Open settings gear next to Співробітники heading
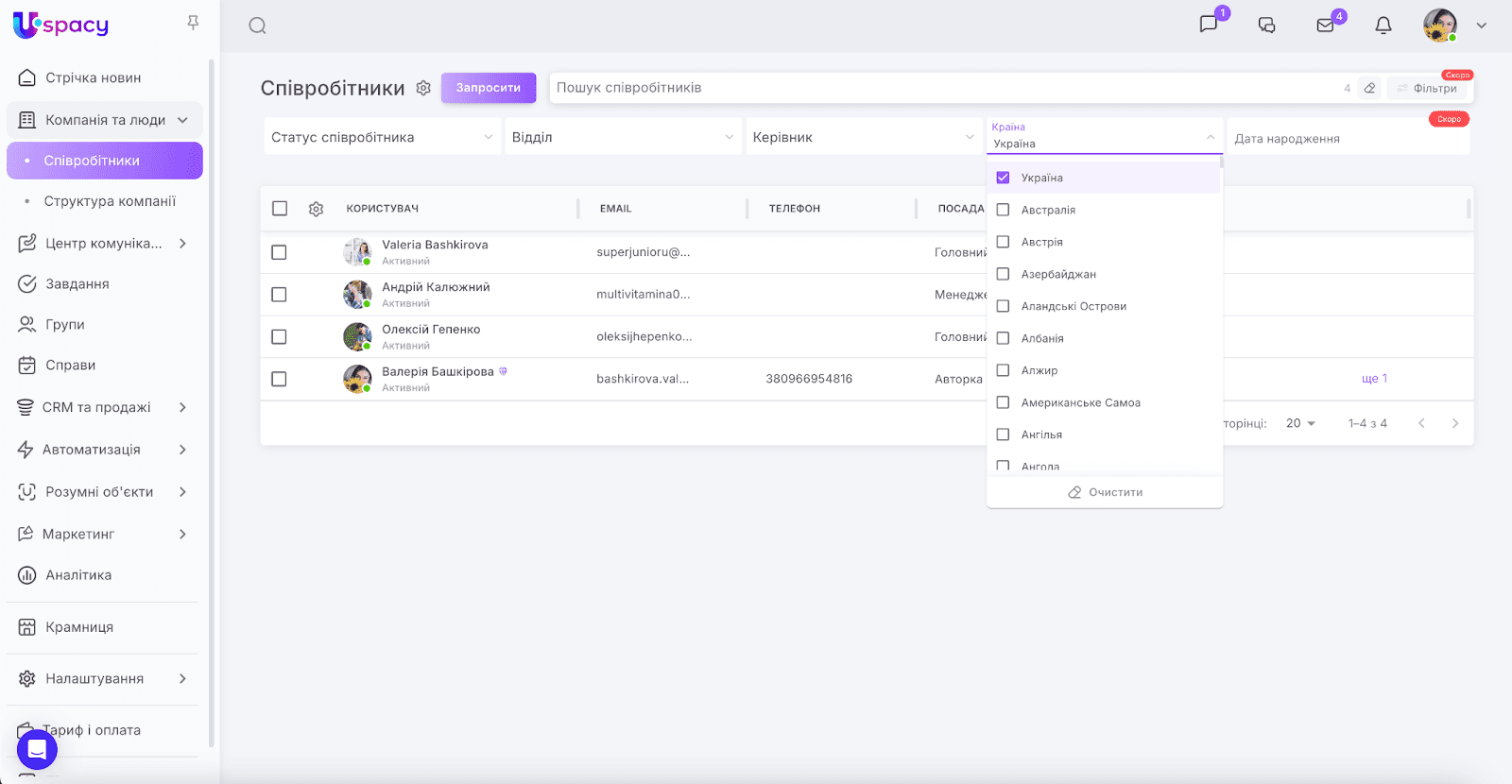 click(x=423, y=88)
